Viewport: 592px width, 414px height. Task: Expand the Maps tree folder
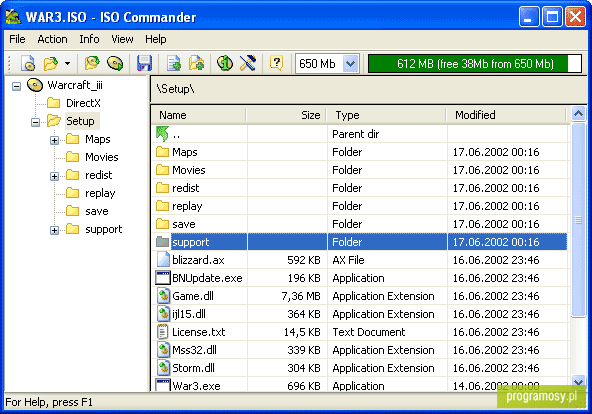pos(54,140)
